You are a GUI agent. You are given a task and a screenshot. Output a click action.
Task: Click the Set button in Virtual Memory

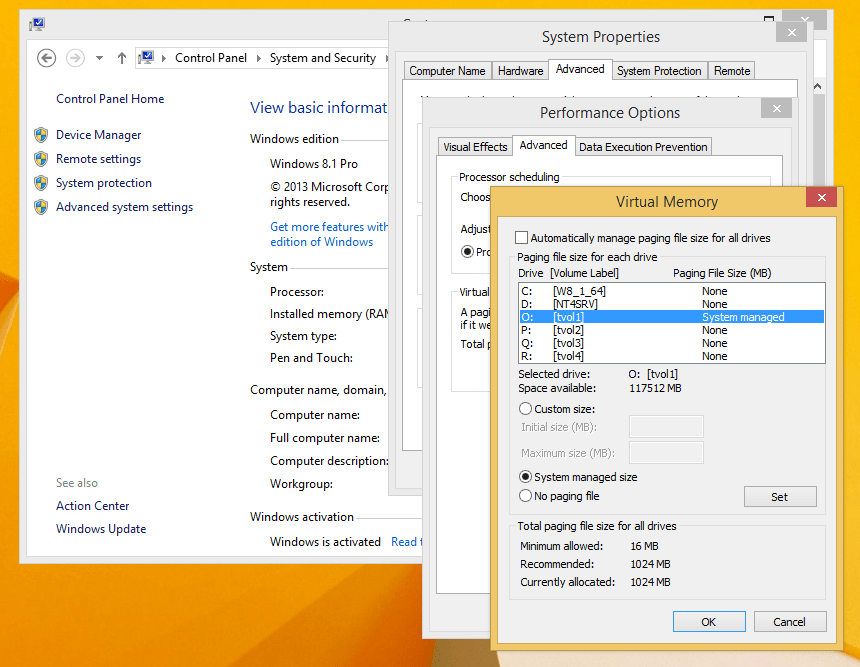pos(780,496)
